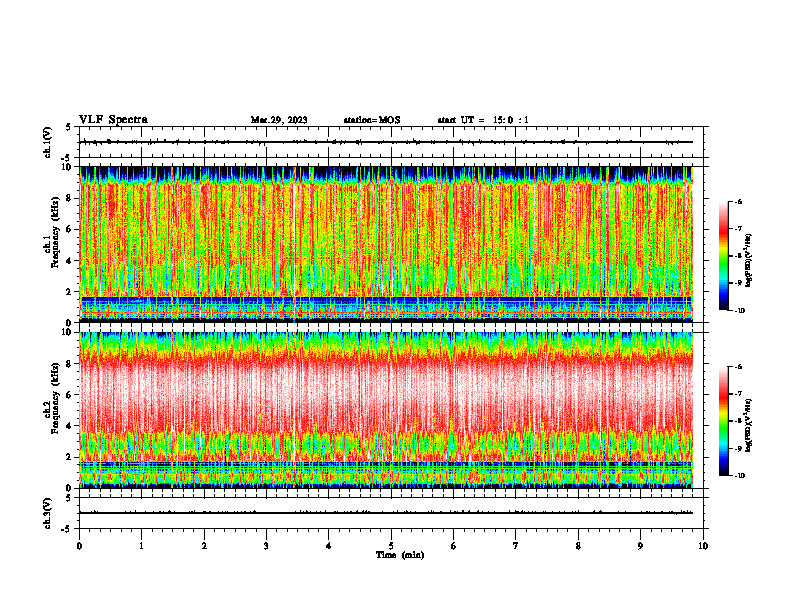Click the ch.1 spectrogram color scale bar

[x=723, y=256]
